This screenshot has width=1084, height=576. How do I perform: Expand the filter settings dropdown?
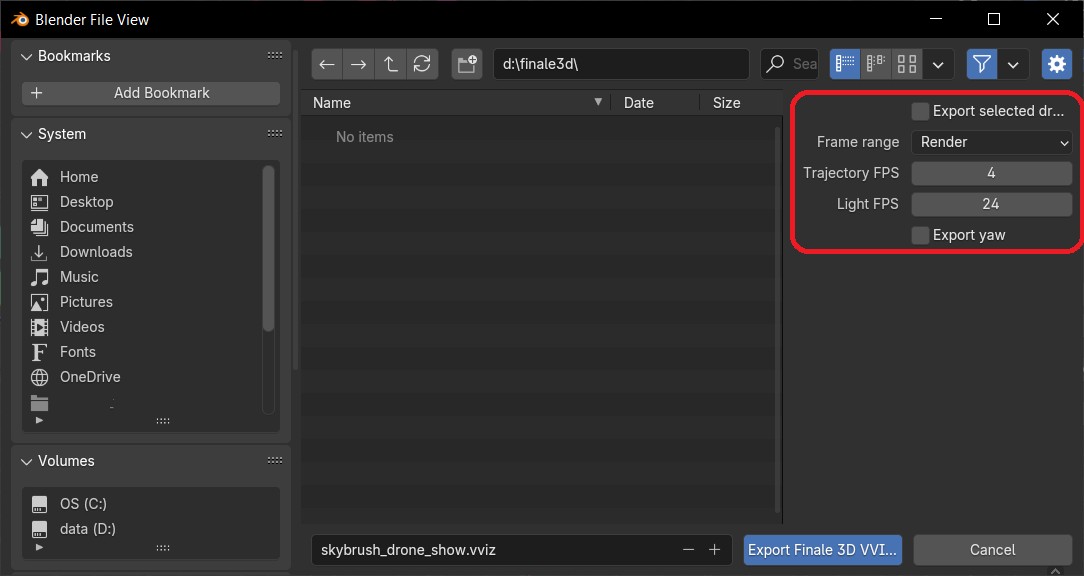pos(1013,63)
